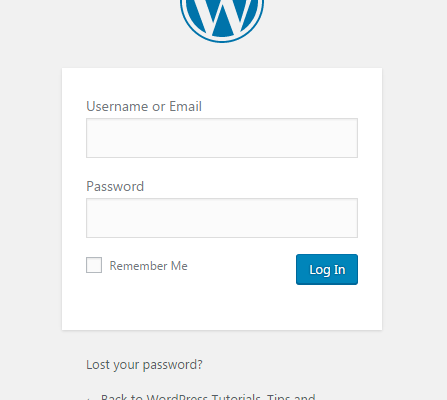Enable the Remember Me option box

point(94,265)
